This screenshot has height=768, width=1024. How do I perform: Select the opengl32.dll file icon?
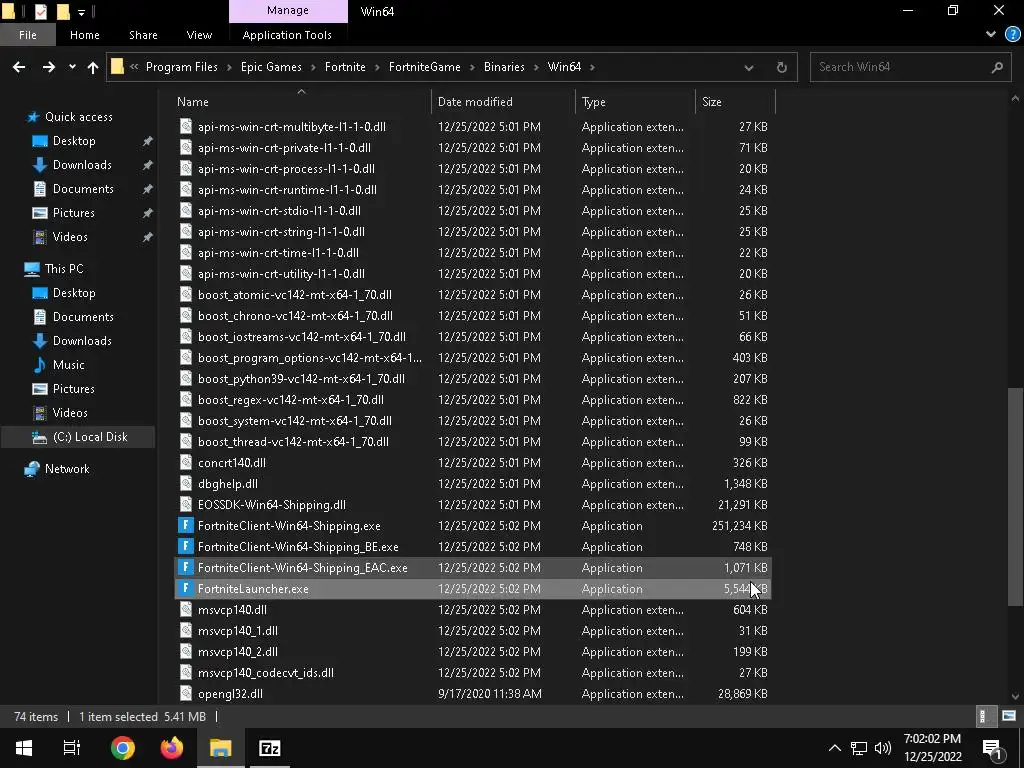point(185,694)
